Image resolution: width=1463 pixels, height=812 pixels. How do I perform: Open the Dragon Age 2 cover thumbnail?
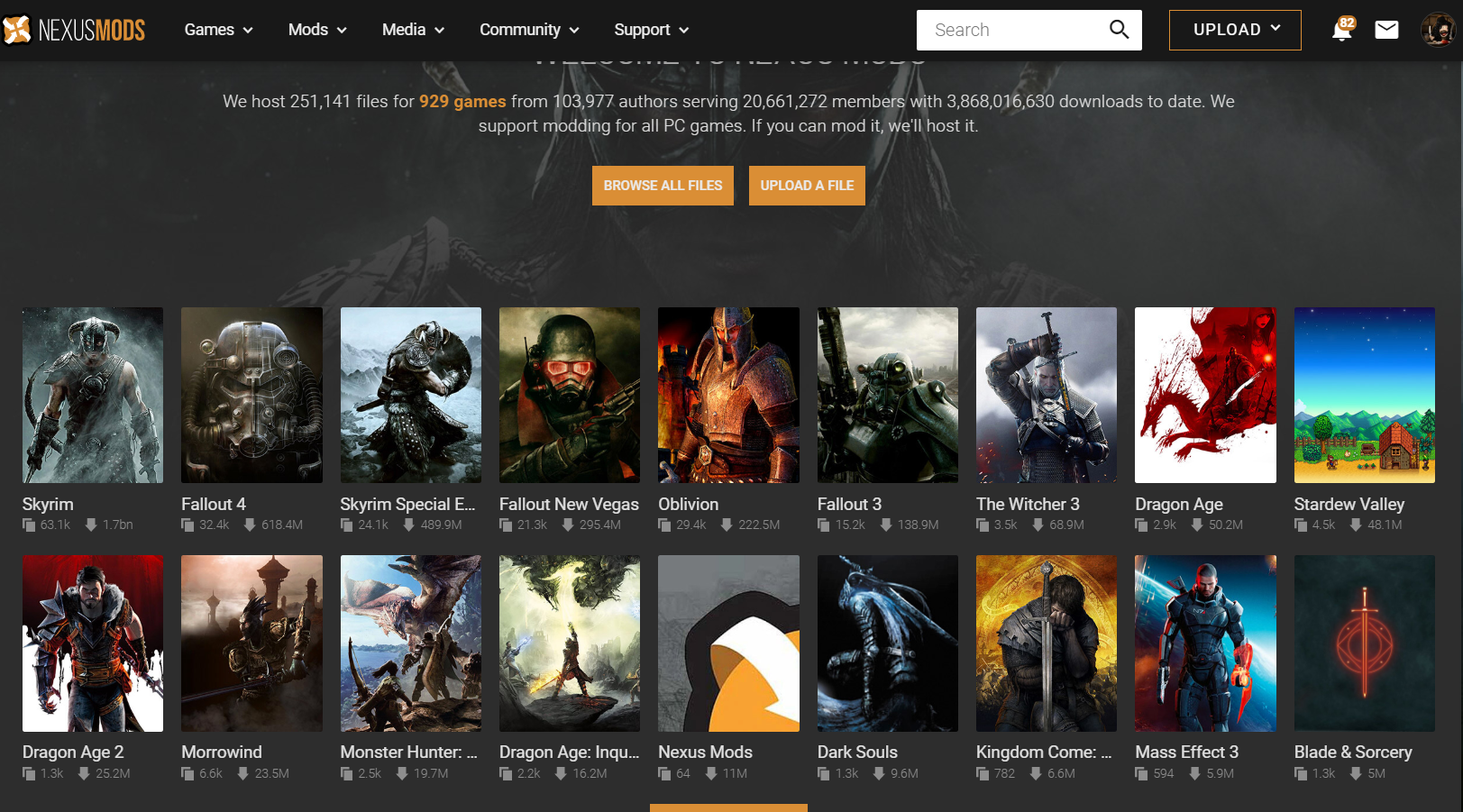pyautogui.click(x=93, y=643)
